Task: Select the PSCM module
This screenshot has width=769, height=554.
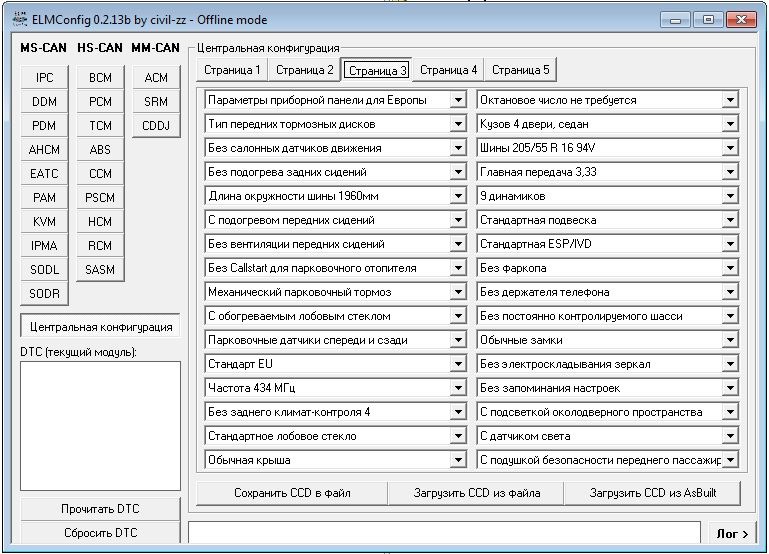Action: pos(100,198)
